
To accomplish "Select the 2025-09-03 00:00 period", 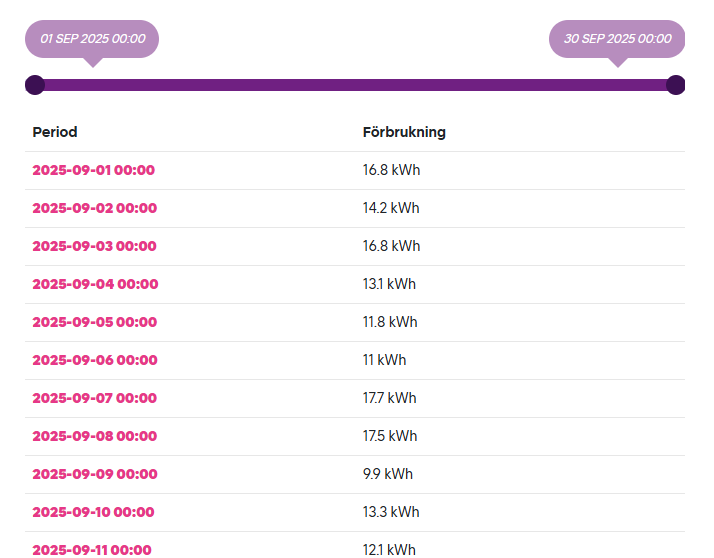I will pos(94,246).
